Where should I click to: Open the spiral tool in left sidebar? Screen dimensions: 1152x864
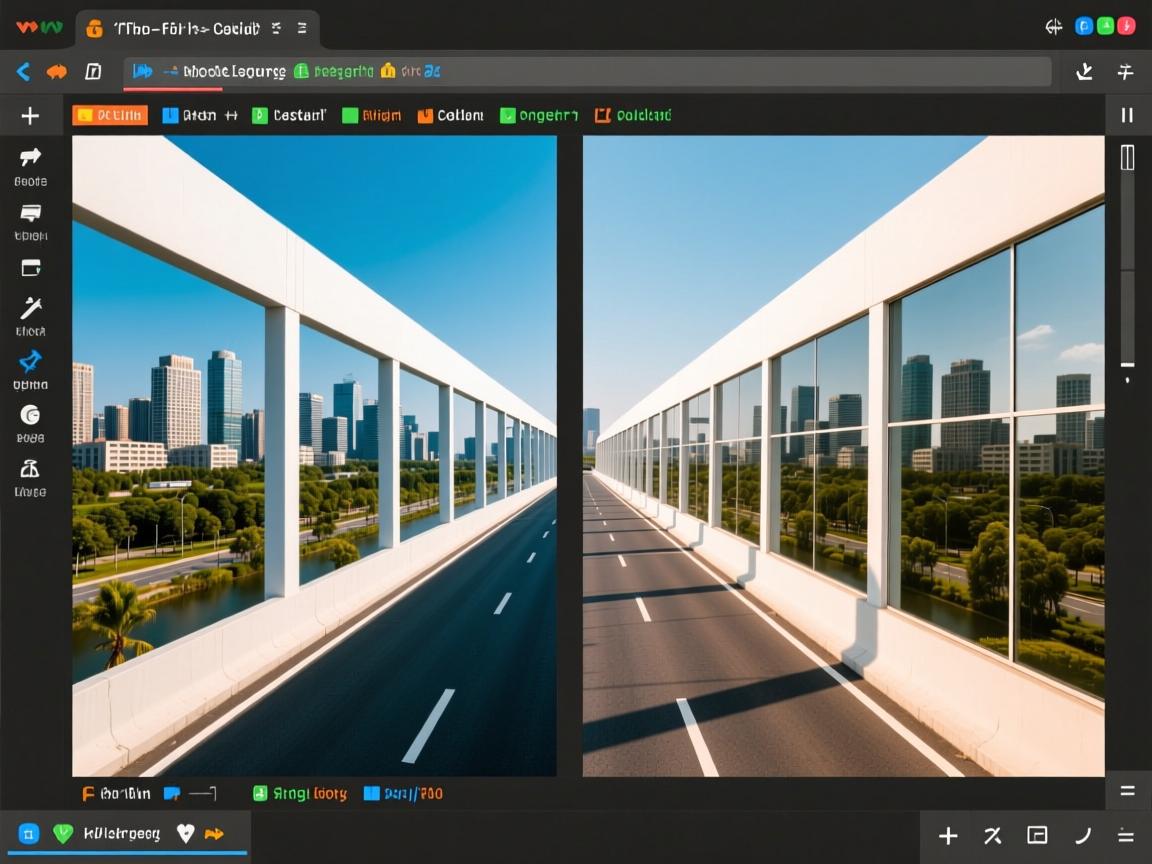[x=30, y=415]
